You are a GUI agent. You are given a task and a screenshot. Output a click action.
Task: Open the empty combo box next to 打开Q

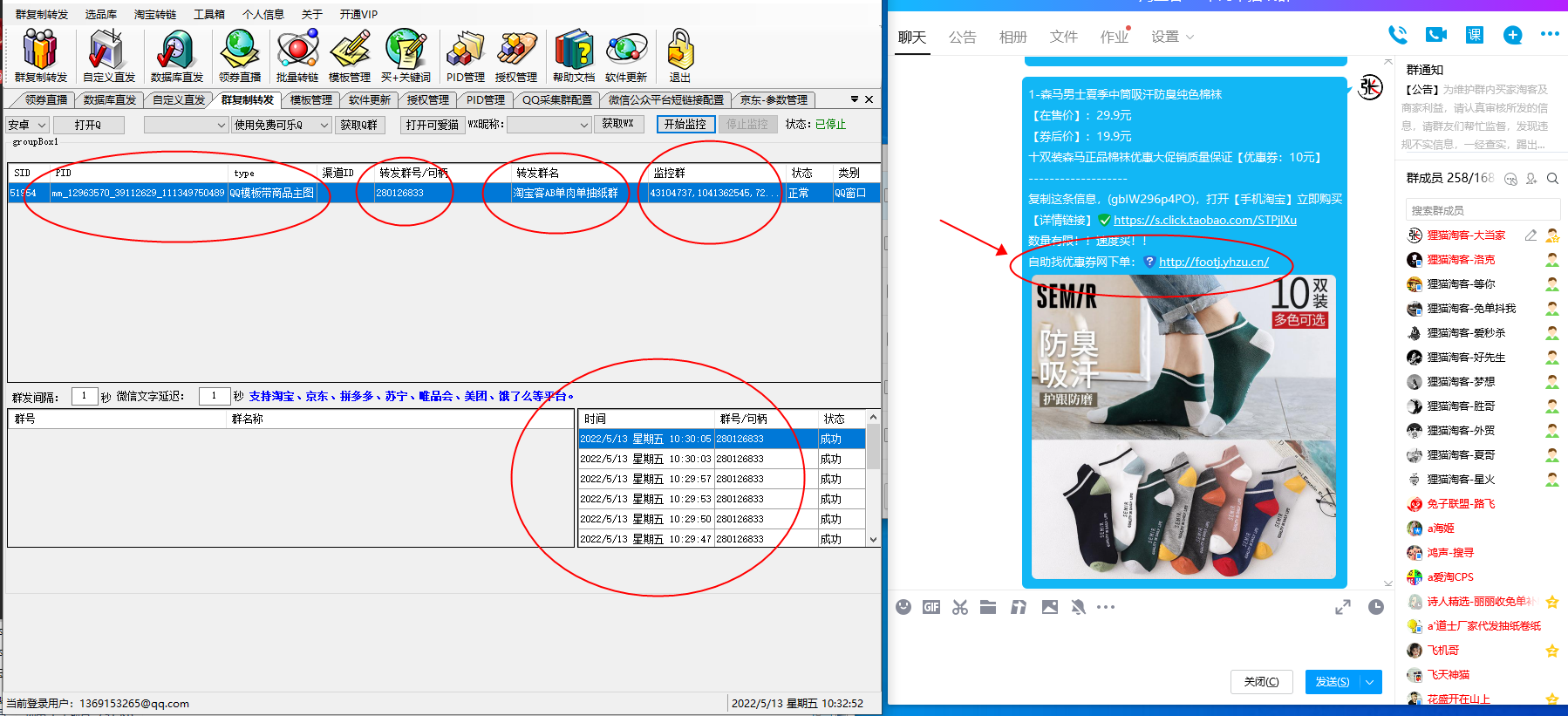186,125
